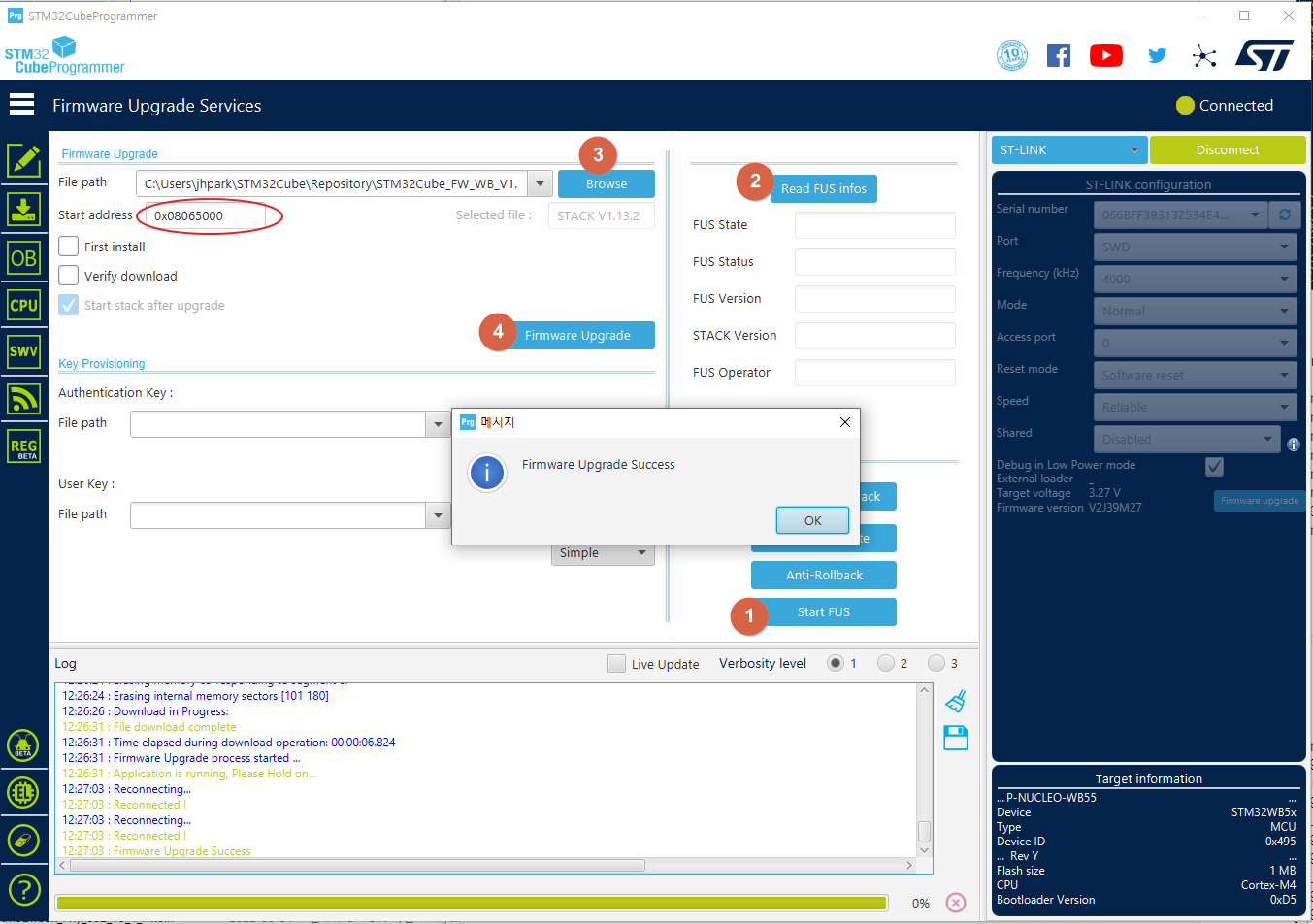Open the CPU panel icon

(23, 305)
